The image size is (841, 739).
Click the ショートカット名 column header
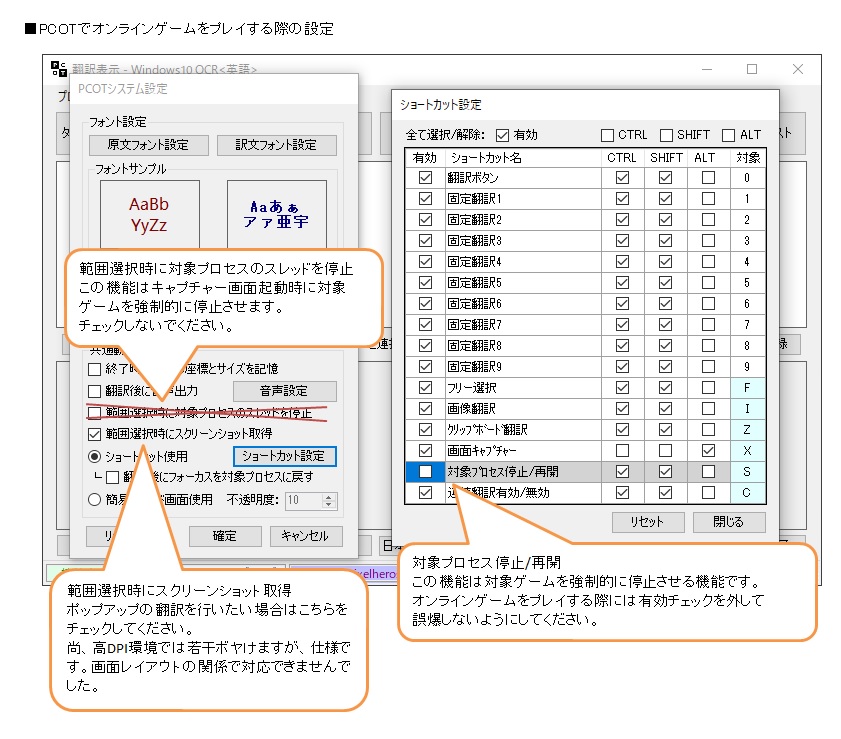click(523, 158)
